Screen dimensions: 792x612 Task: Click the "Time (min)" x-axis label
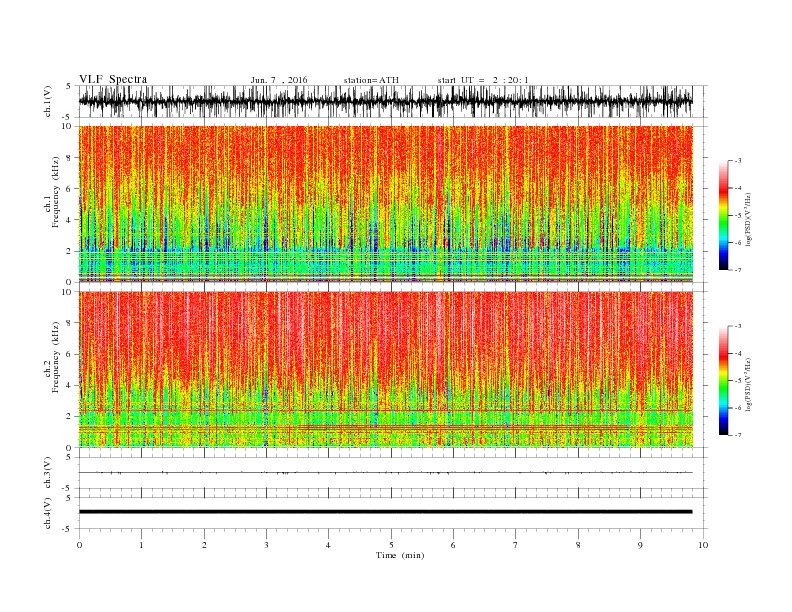pyautogui.click(x=400, y=555)
